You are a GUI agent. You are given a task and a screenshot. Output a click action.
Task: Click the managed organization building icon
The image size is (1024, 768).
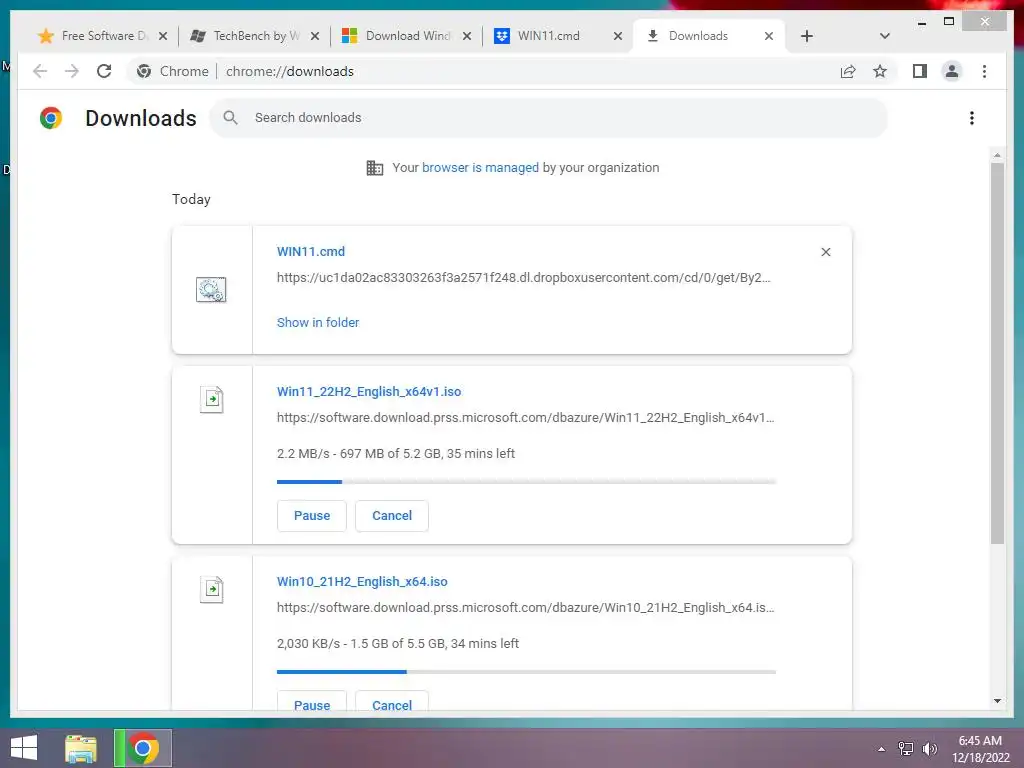[375, 168]
